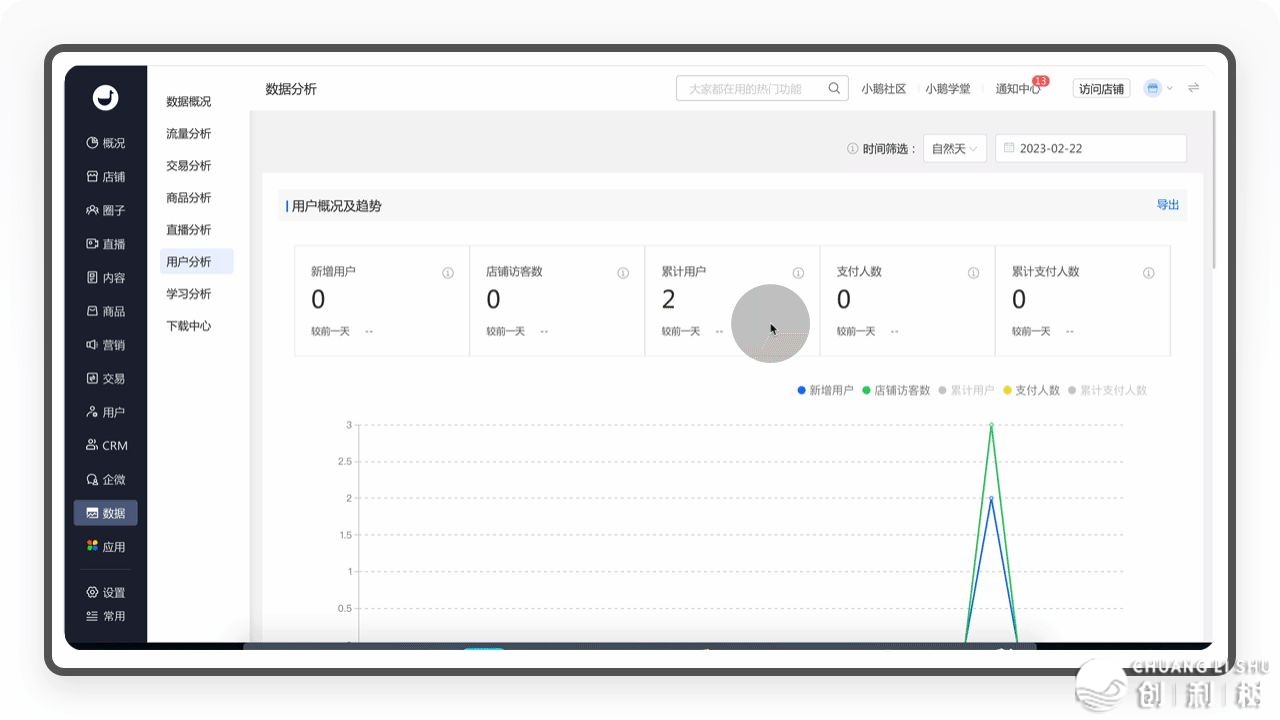Viewport: 1280px width, 720px height.
Task: Click info icon beside 累计支付人数
Action: click(x=1148, y=273)
